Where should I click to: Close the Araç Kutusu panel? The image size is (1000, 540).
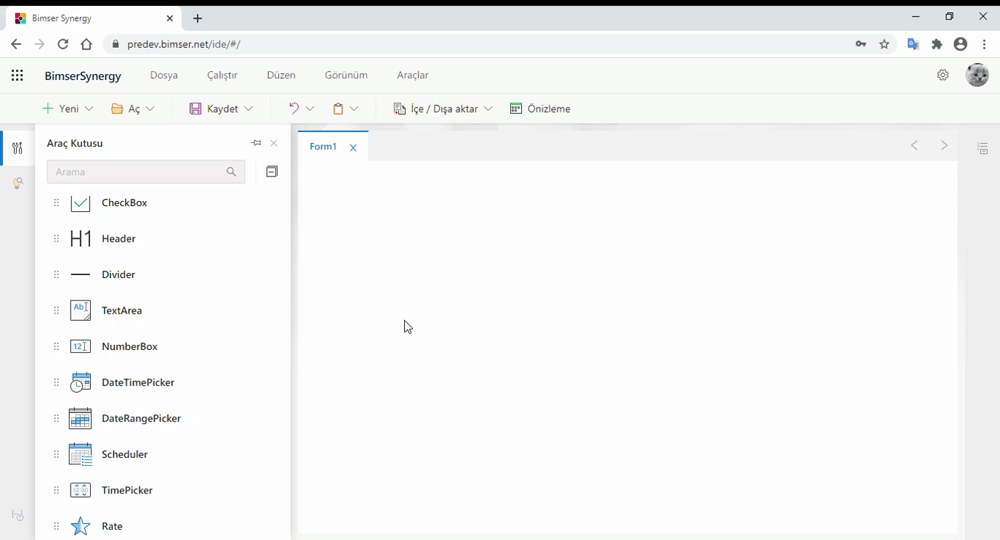pos(274,143)
